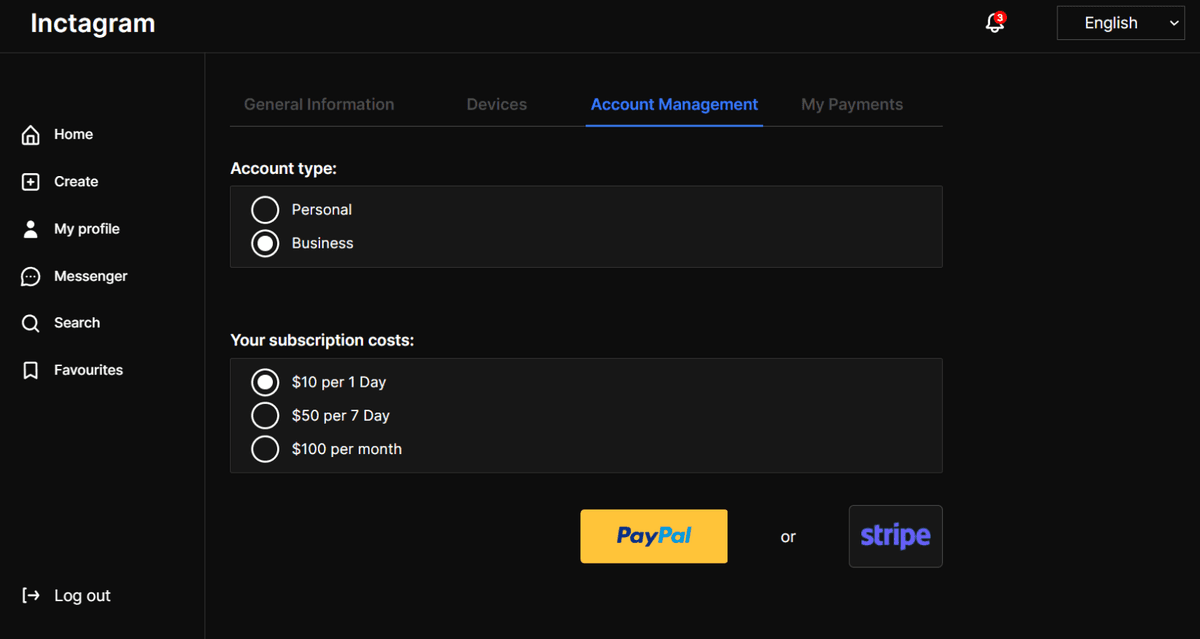Click the Create plus-square icon
Screen dimensions: 1200x639
(x=31, y=182)
